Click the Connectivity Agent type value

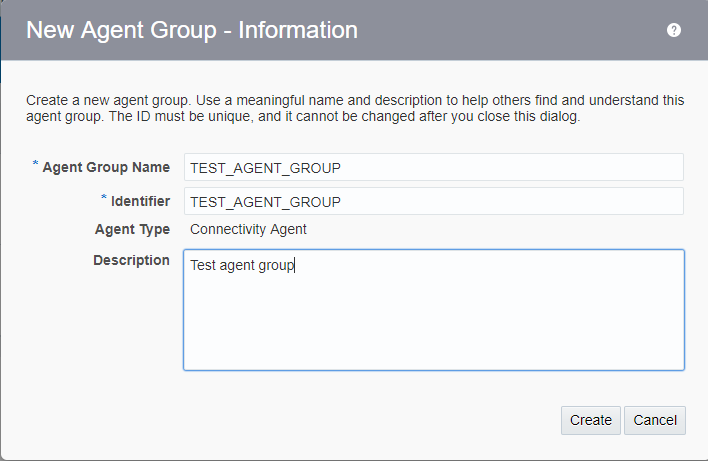(x=248, y=229)
